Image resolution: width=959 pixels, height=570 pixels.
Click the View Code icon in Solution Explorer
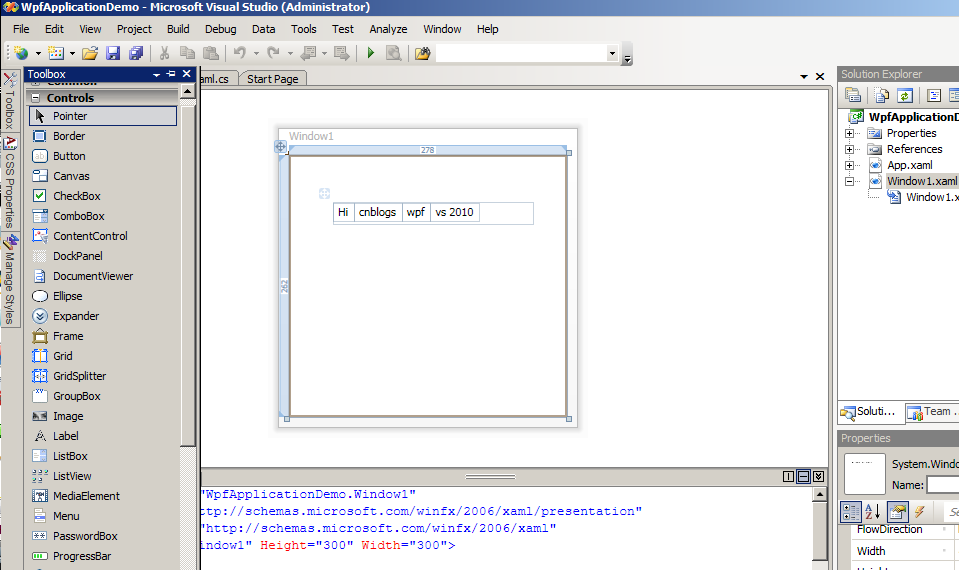coord(933,95)
